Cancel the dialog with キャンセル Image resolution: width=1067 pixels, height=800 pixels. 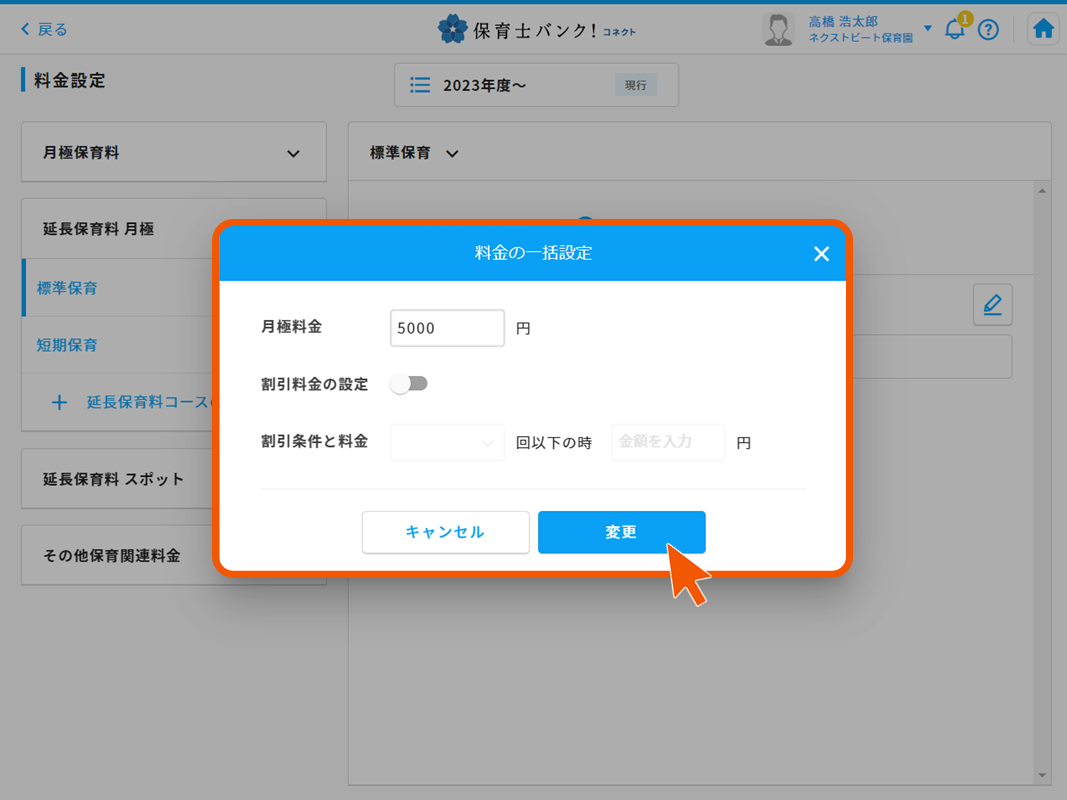tap(445, 532)
